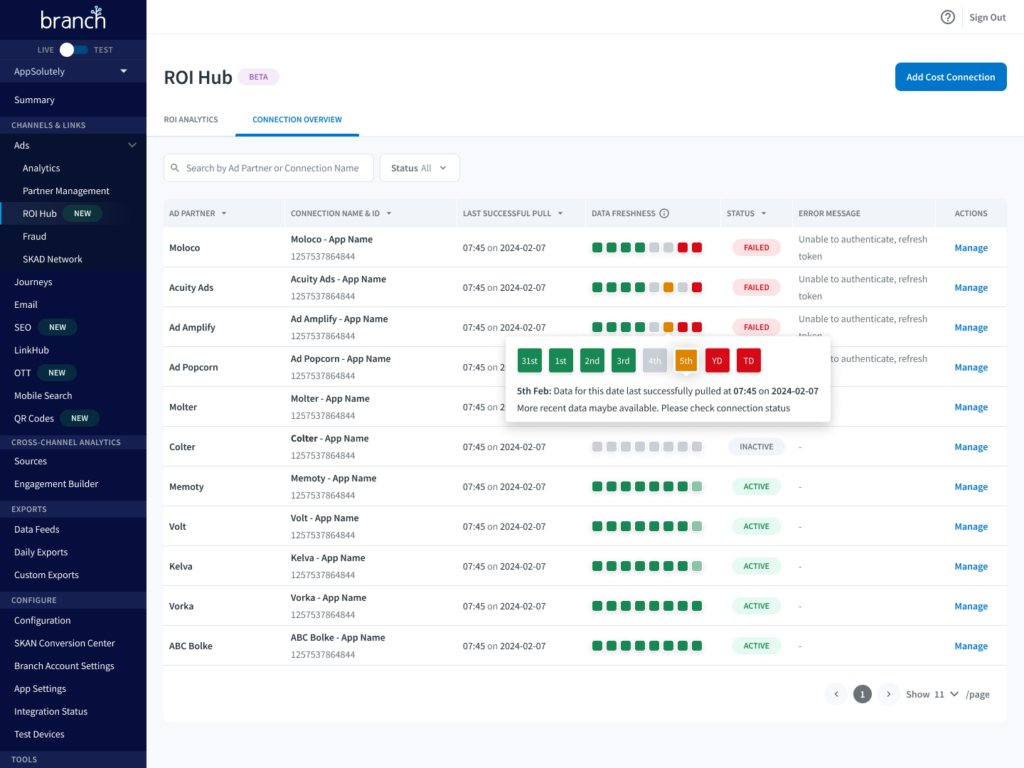Click the red TD square in the freshness tooltip
The width and height of the screenshot is (1024, 768).
pos(748,360)
